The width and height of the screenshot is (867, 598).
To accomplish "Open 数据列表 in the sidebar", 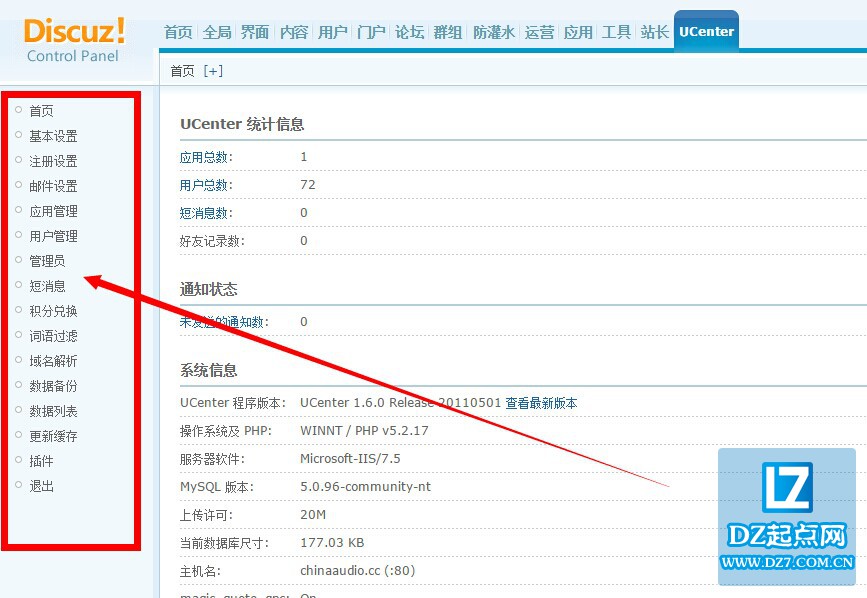I will coord(53,411).
